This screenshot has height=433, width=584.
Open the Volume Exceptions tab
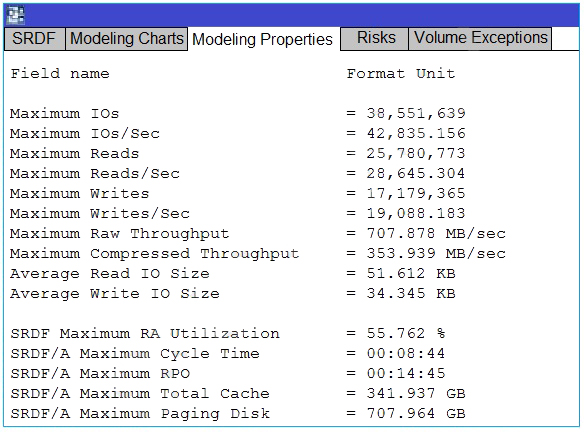[x=480, y=38]
